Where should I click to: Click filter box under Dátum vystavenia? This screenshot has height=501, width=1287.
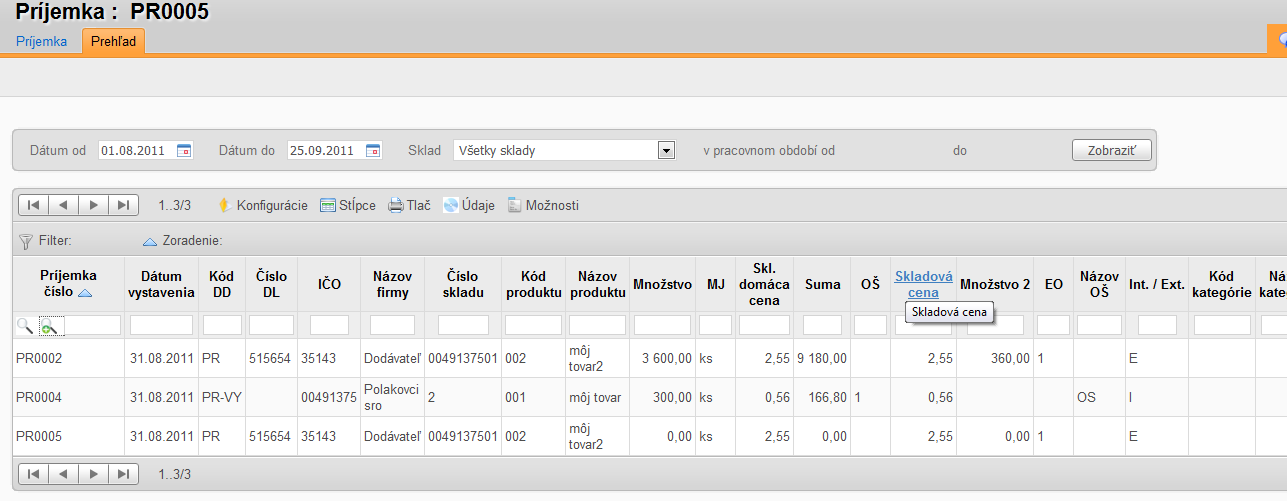(161, 325)
